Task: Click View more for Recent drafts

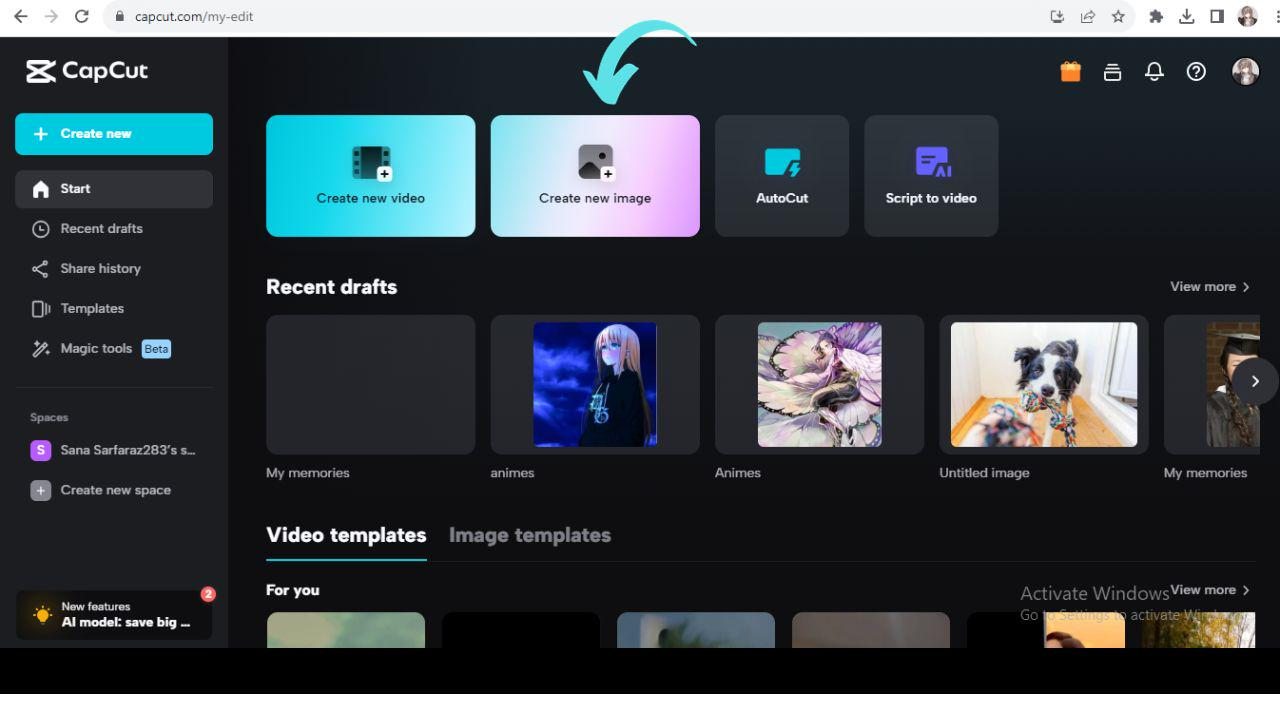Action: tap(1210, 287)
